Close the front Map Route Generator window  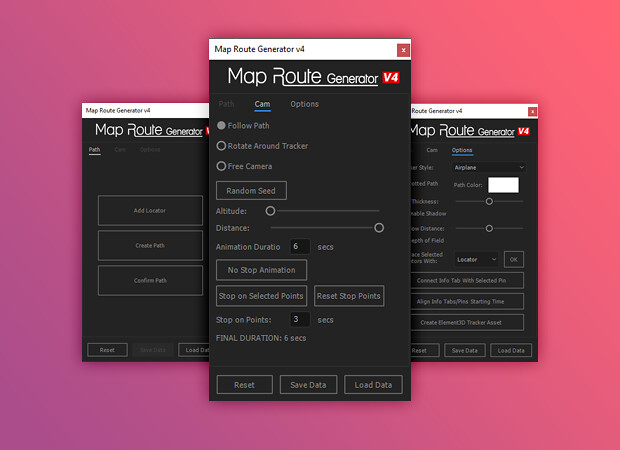(x=403, y=49)
